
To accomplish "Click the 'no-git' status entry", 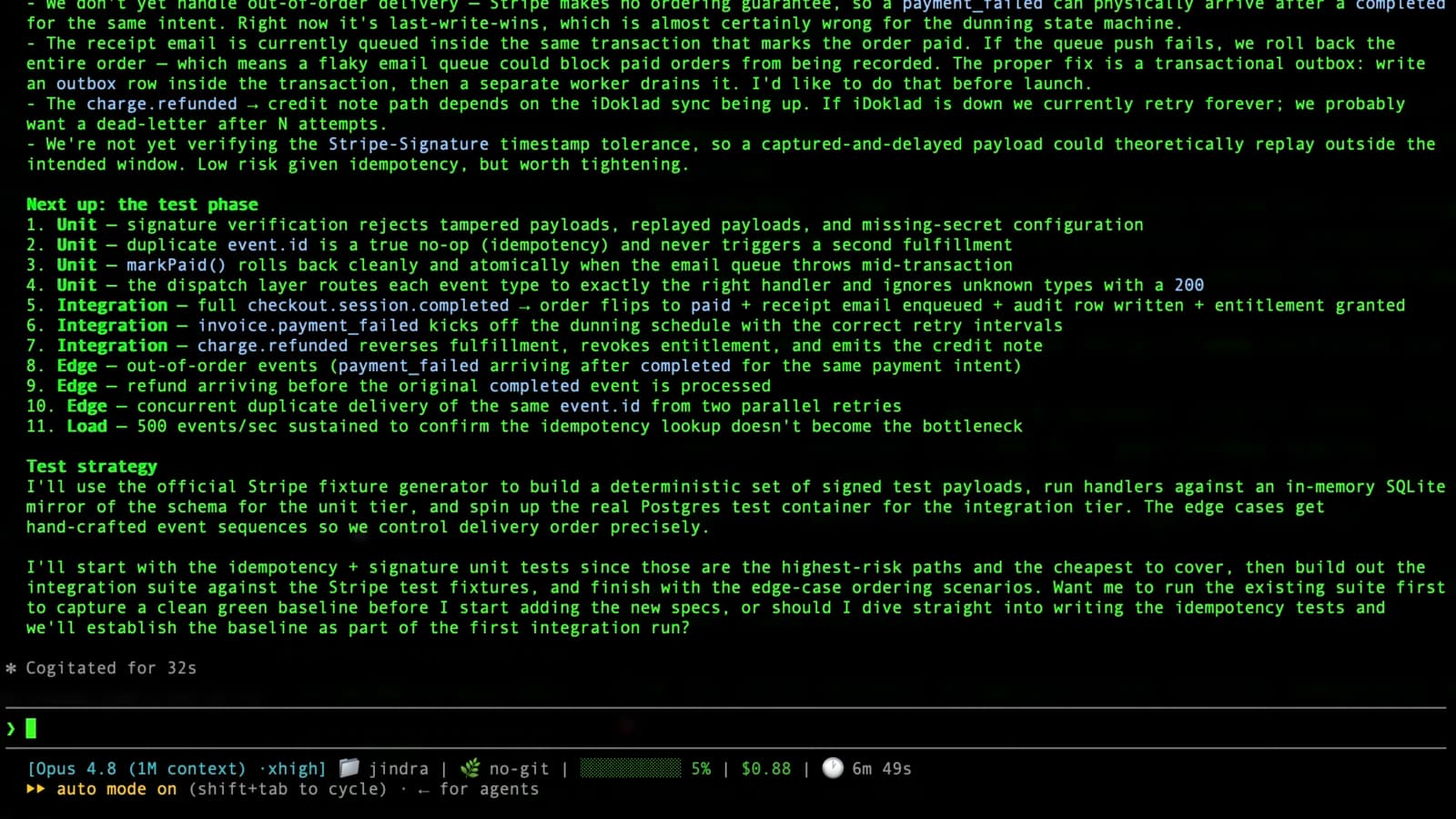I will pos(519,769).
